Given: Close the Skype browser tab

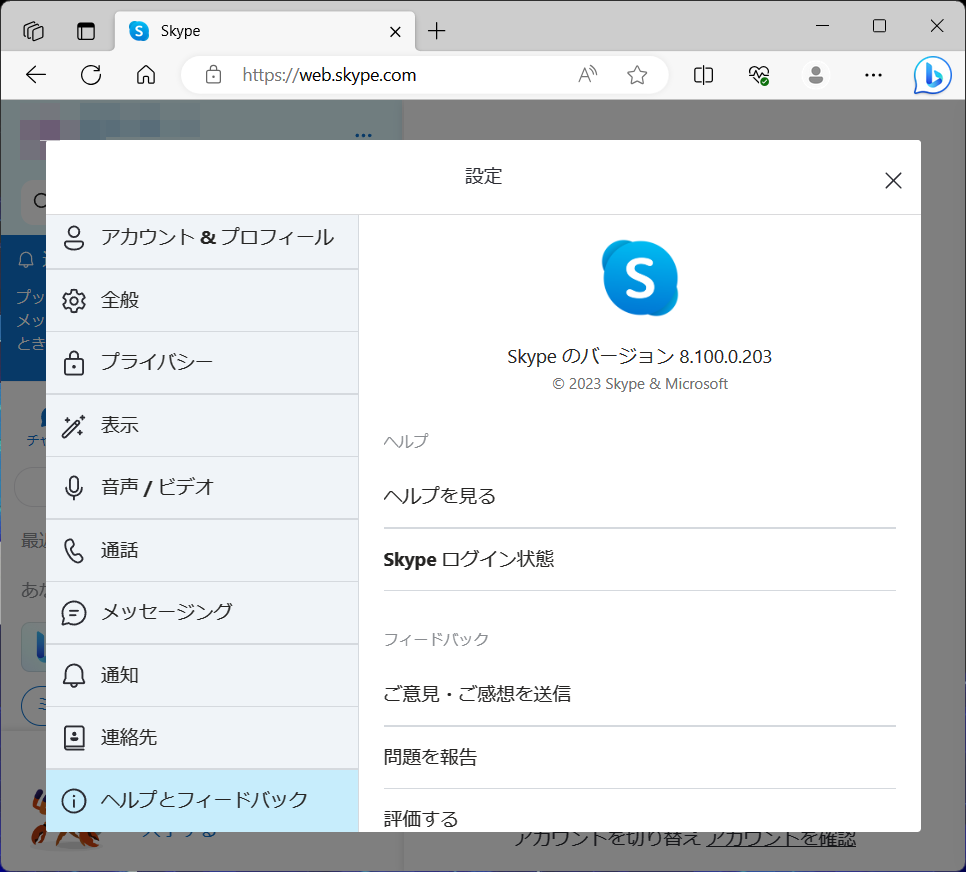Looking at the screenshot, I should point(396,31).
